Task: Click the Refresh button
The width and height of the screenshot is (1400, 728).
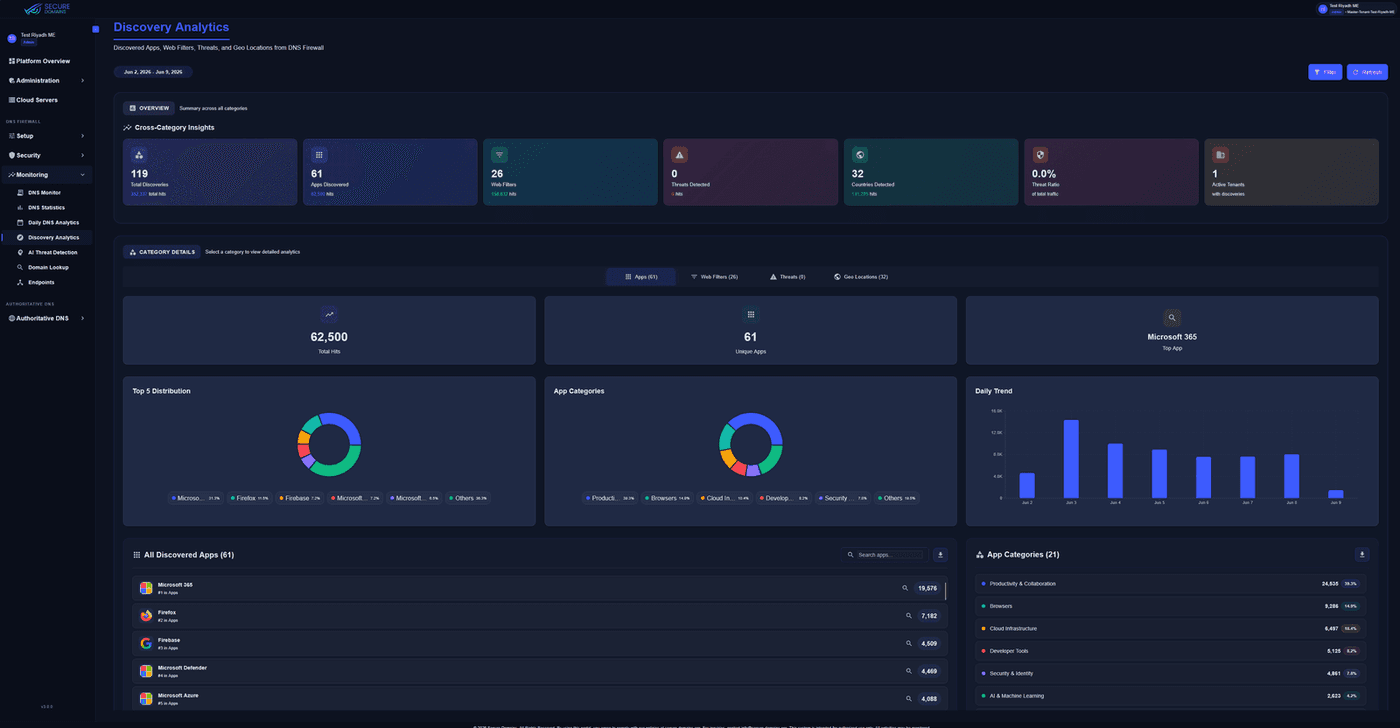Action: [x=1367, y=72]
